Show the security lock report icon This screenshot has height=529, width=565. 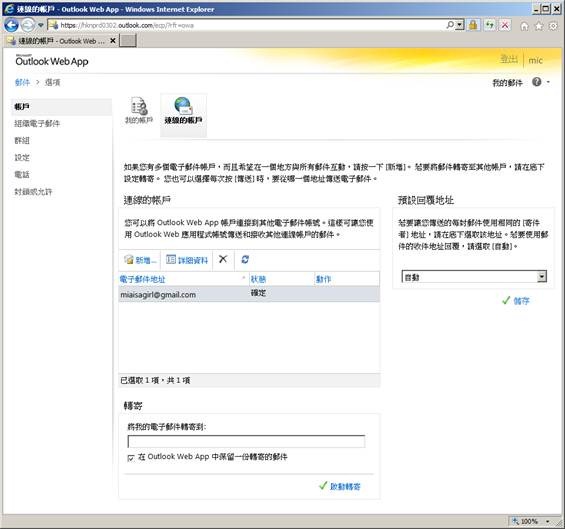point(473,25)
